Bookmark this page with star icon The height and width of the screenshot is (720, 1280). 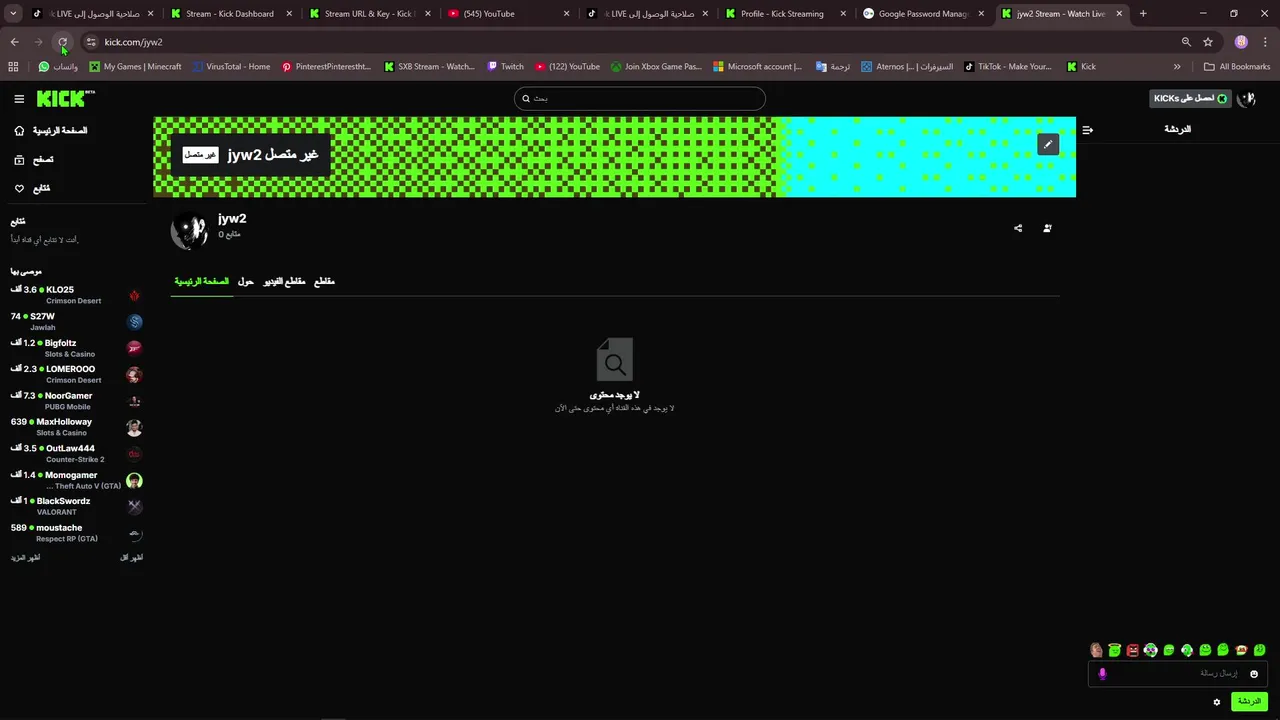[1208, 42]
